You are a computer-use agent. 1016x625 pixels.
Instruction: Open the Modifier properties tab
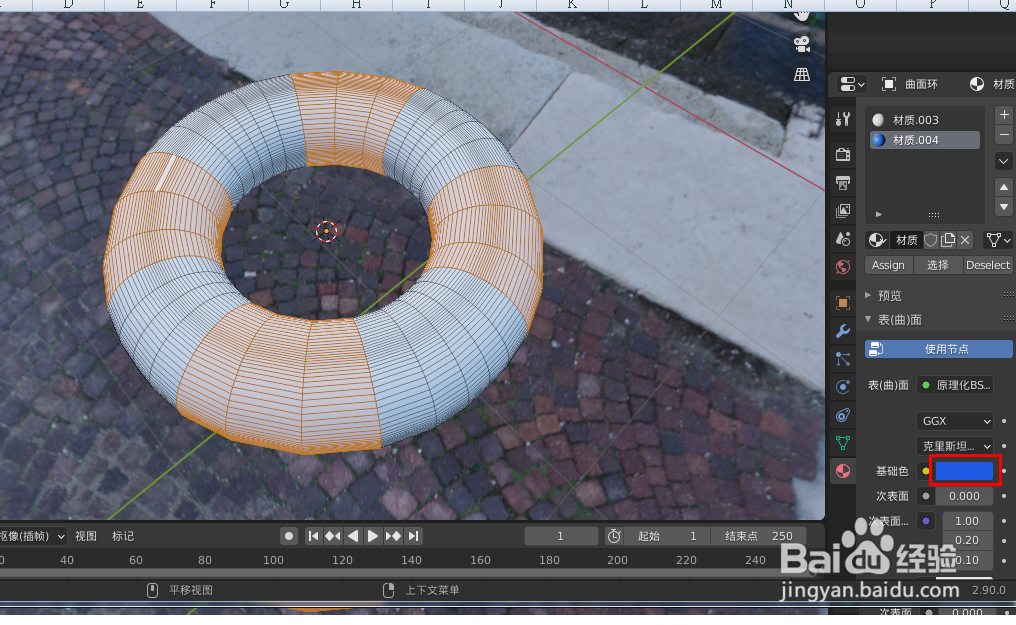point(842,330)
